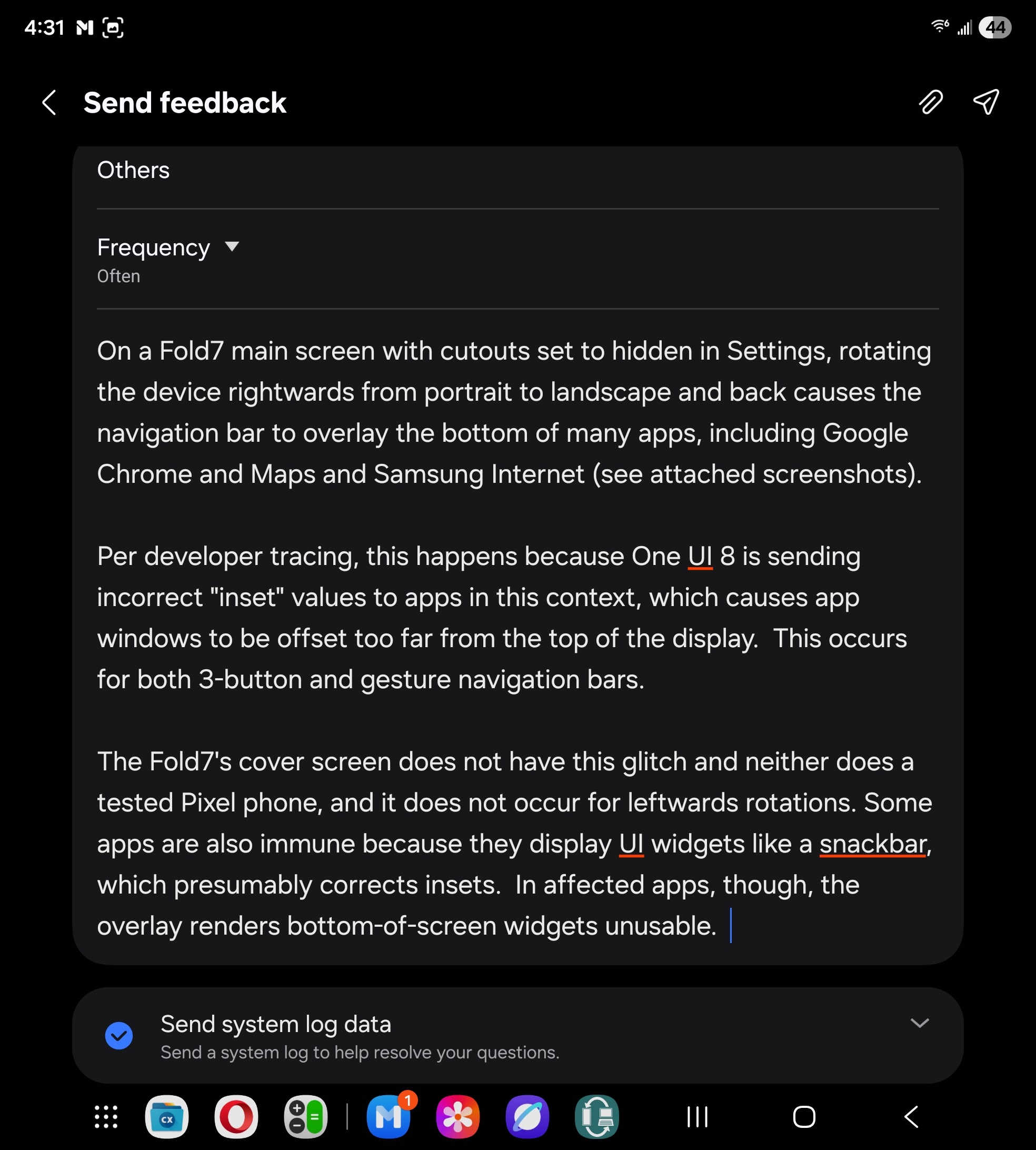Send feedback with the paper plane icon
Viewport: 1036px width, 1150px height.
(x=986, y=103)
